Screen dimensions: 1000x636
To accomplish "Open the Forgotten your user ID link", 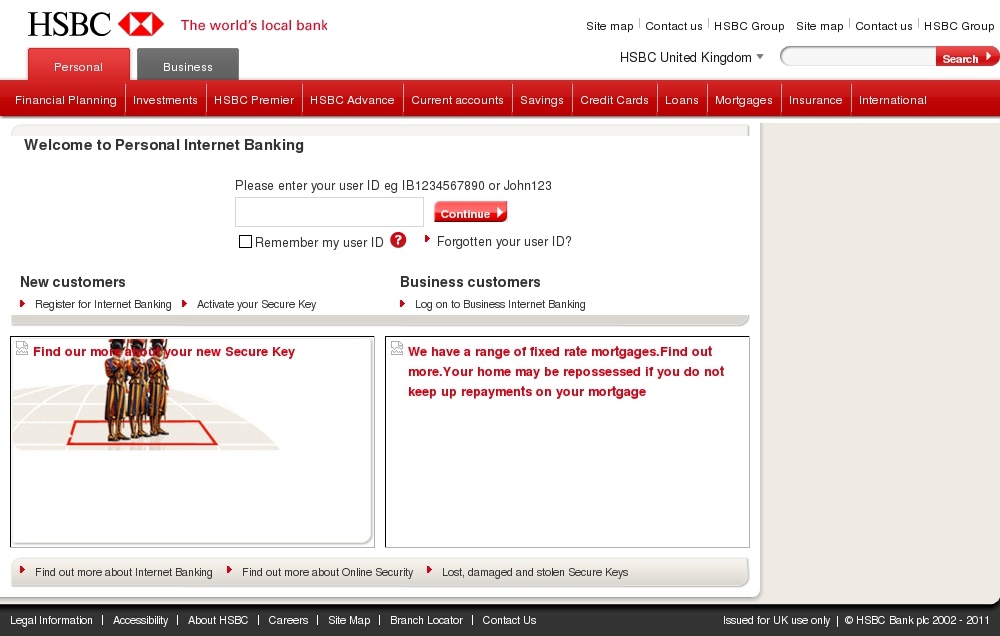I will click(504, 241).
